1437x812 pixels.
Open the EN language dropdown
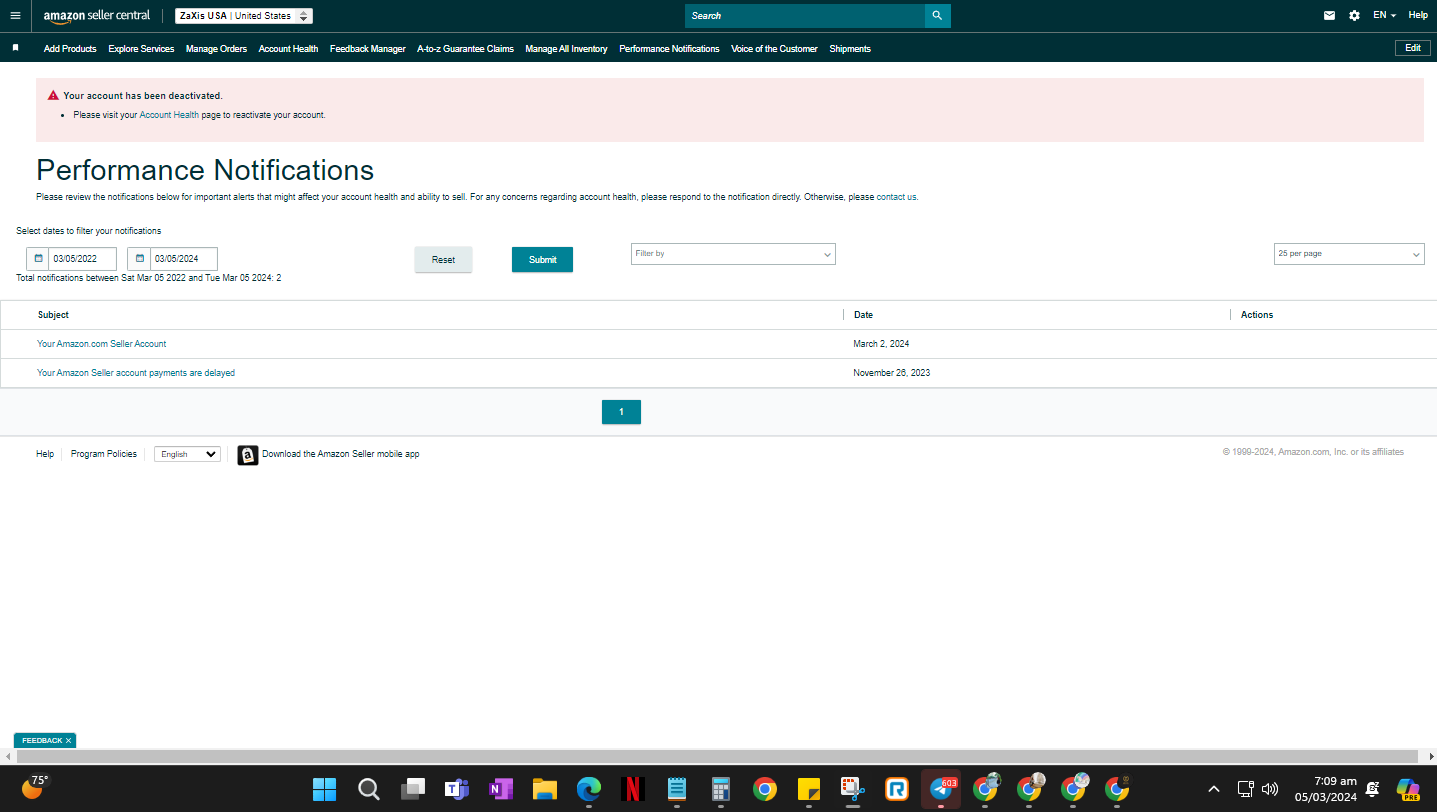1384,15
